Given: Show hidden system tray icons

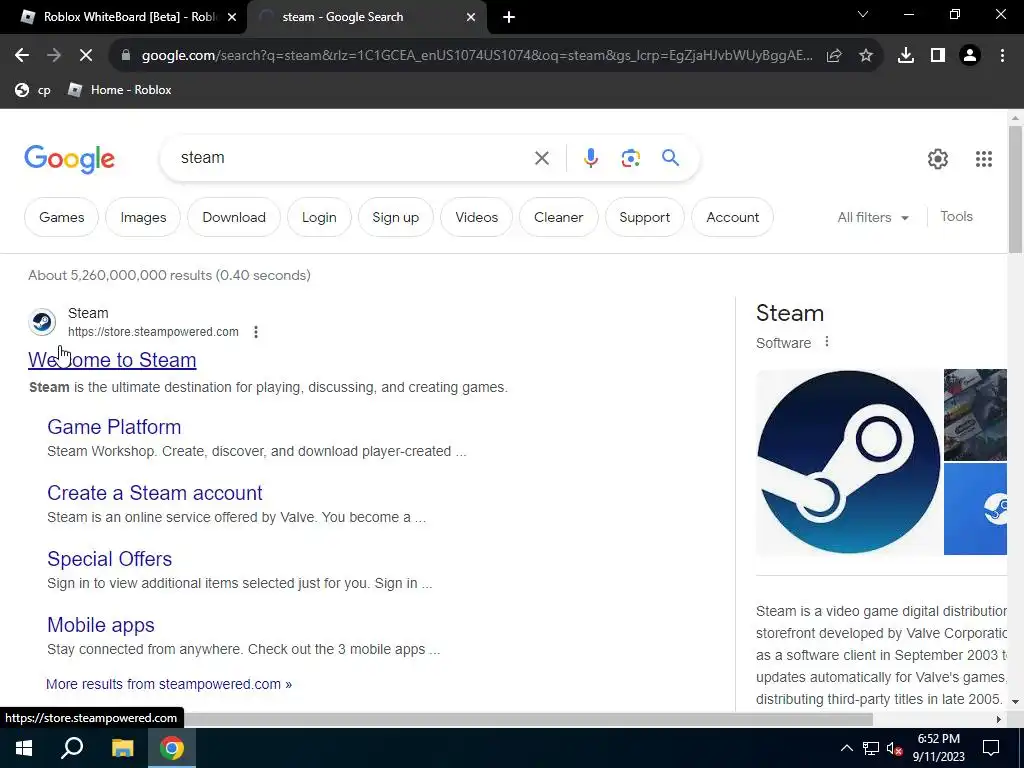Looking at the screenshot, I should 846,748.
